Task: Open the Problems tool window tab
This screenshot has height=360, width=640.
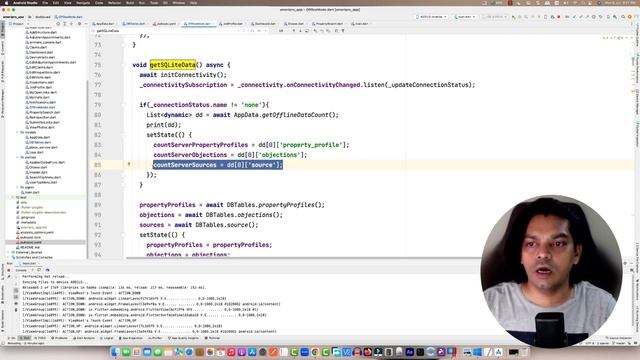Action: point(59,338)
